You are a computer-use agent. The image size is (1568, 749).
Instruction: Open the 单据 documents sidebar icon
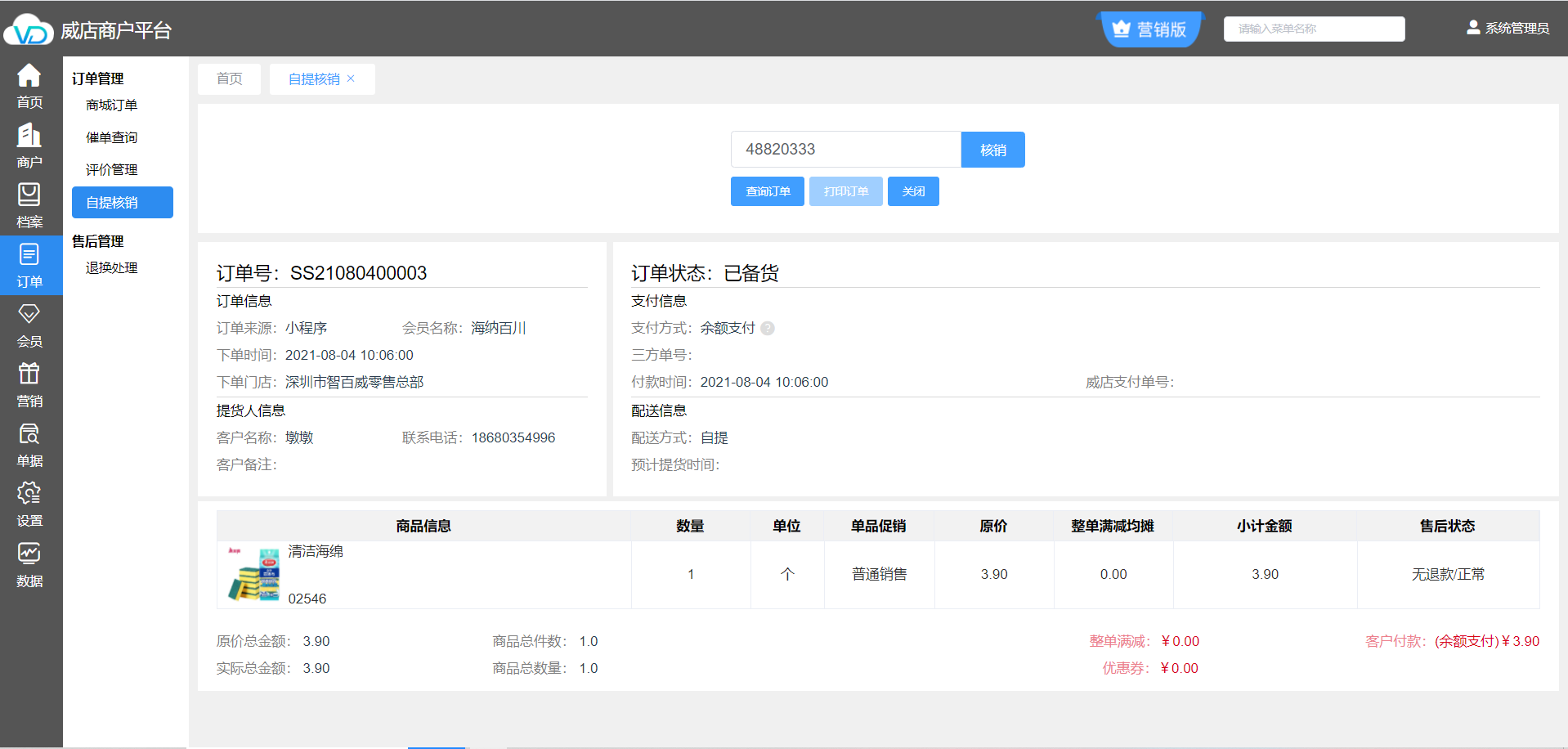pyautogui.click(x=29, y=444)
